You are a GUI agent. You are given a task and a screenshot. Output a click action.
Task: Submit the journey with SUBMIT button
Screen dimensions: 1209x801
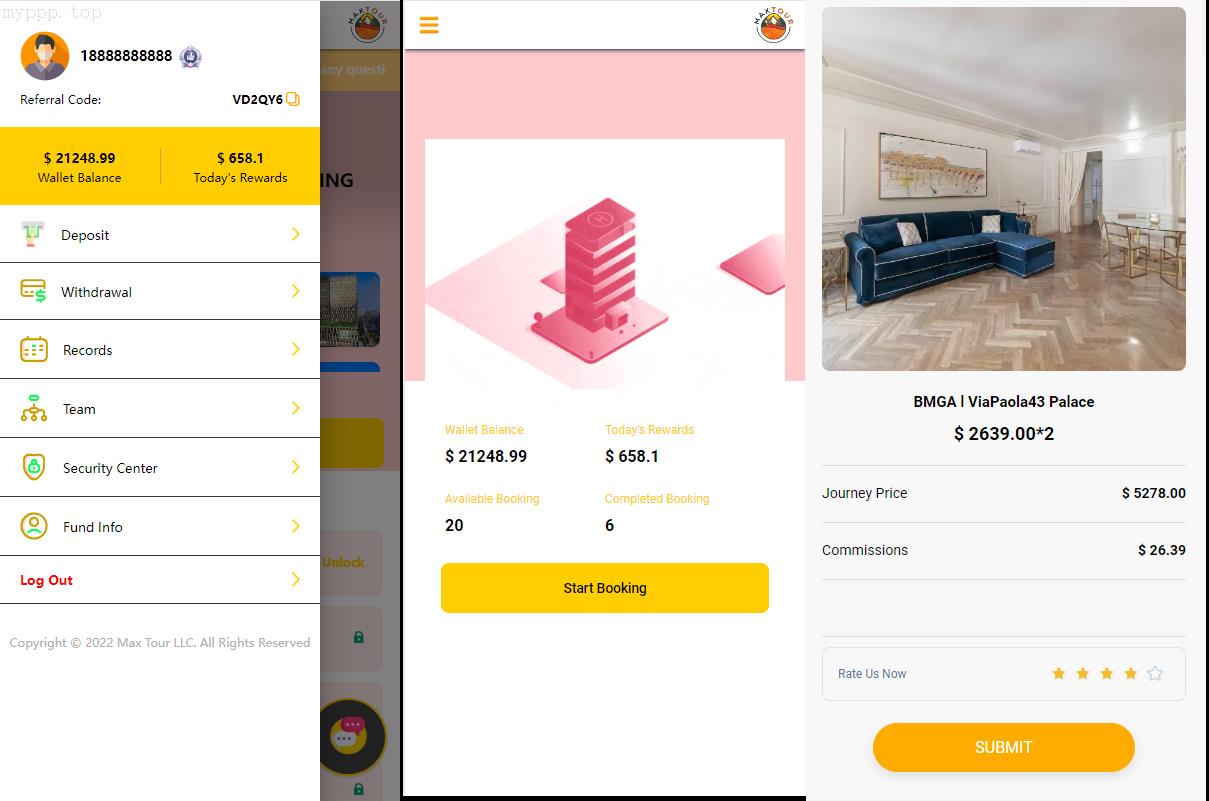click(1004, 747)
